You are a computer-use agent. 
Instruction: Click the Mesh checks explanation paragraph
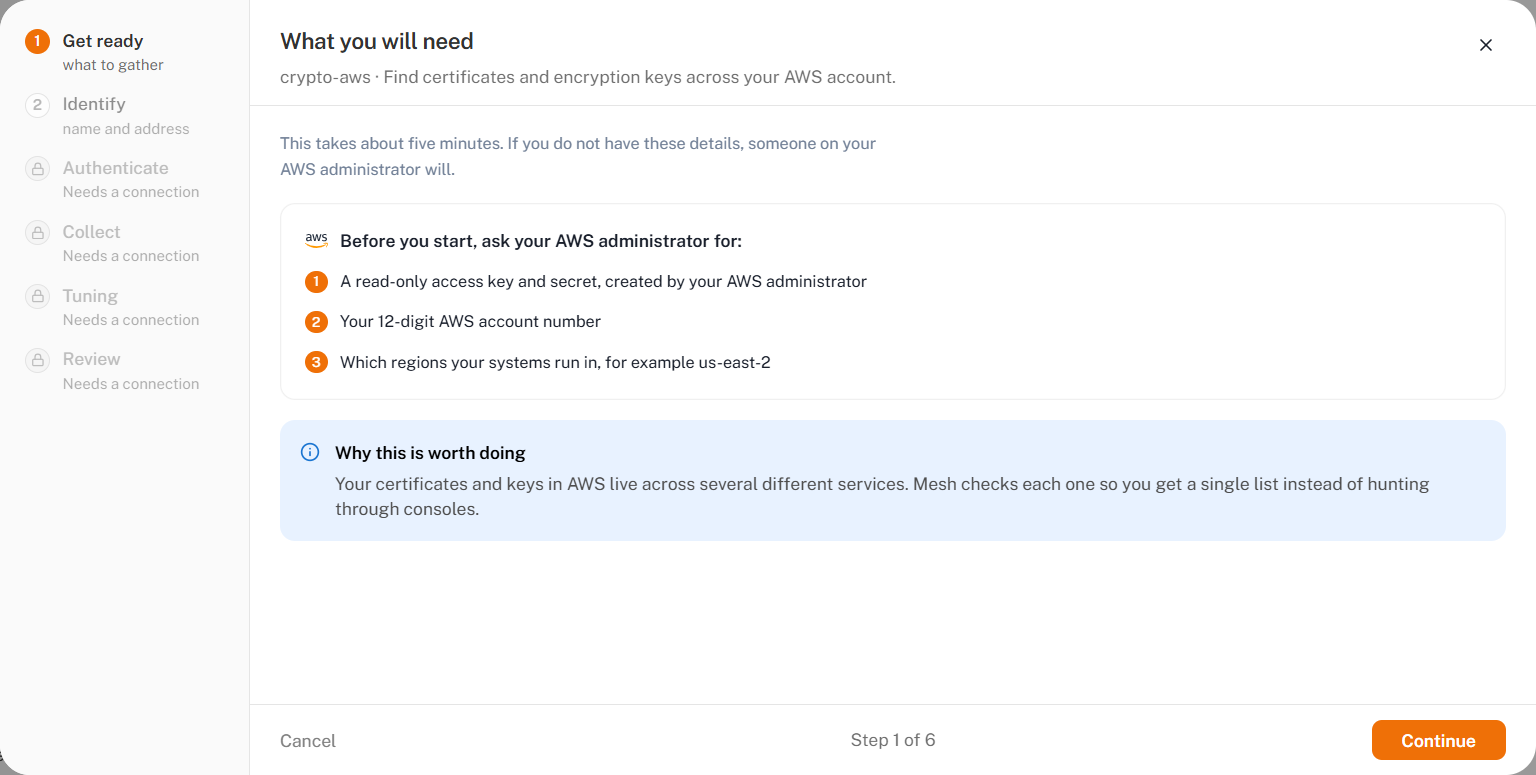point(882,496)
